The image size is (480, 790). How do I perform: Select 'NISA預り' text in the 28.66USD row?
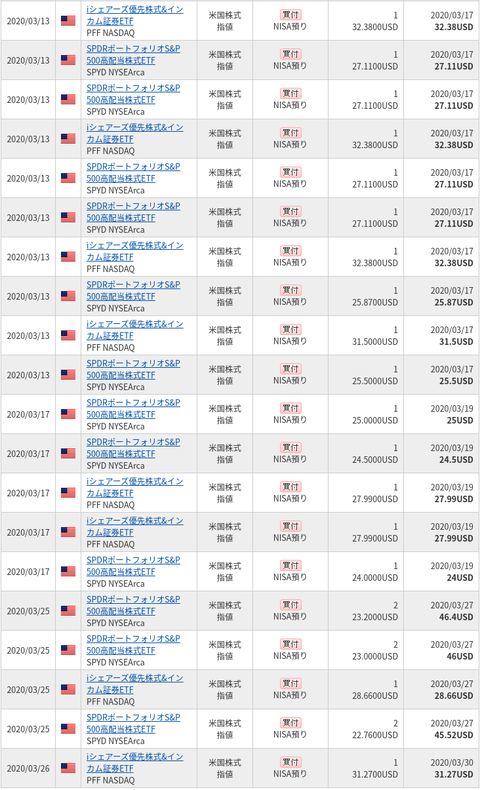(290, 695)
